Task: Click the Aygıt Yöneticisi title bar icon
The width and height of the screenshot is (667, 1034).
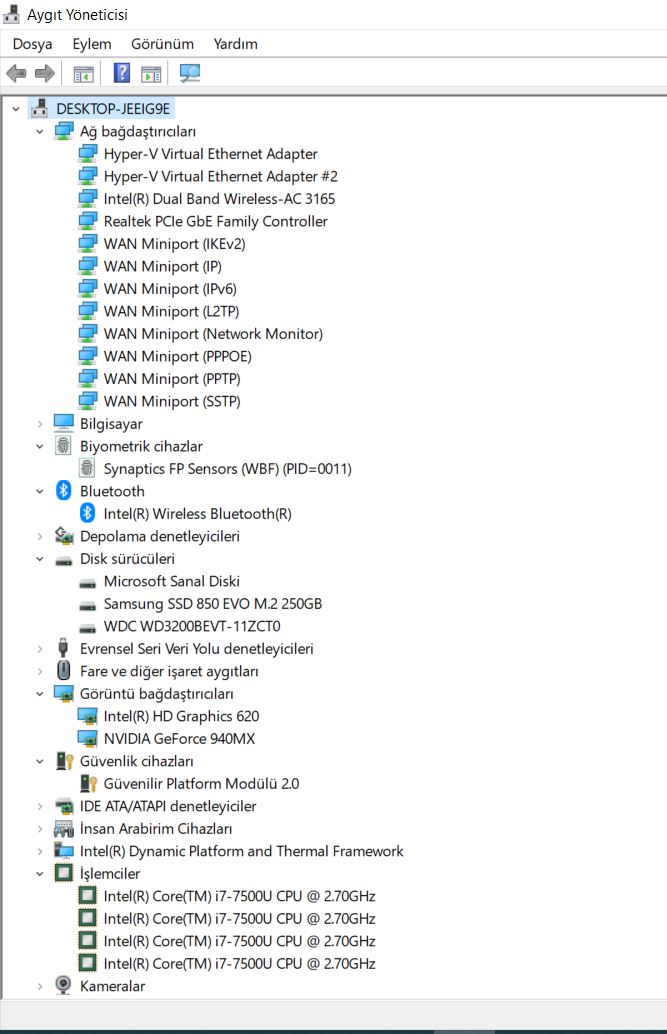Action: pos(11,13)
